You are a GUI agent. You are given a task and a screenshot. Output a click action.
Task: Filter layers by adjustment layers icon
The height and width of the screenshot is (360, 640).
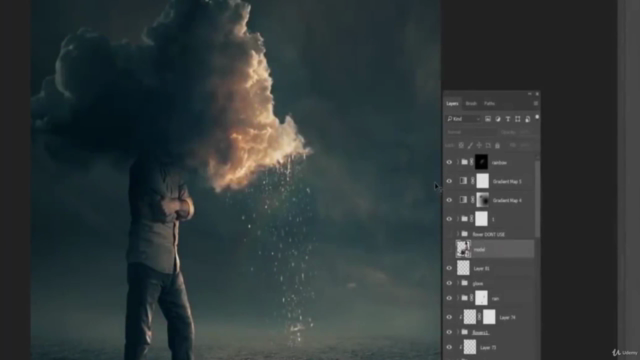tap(498, 119)
